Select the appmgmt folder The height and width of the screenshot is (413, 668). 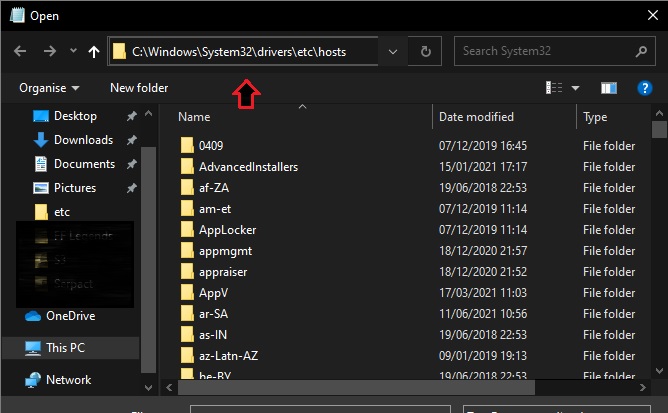[x=225, y=251]
